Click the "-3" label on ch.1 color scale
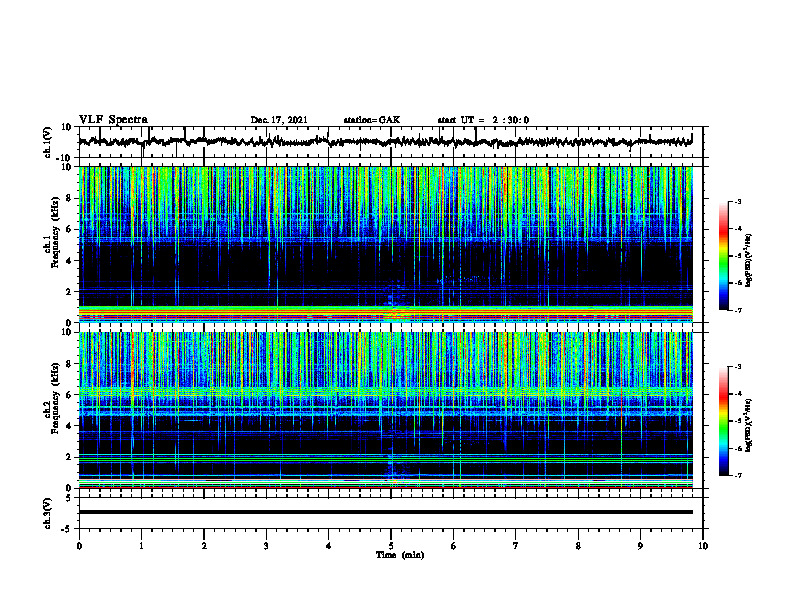Viewport: 792px width, 612px height. [x=738, y=202]
